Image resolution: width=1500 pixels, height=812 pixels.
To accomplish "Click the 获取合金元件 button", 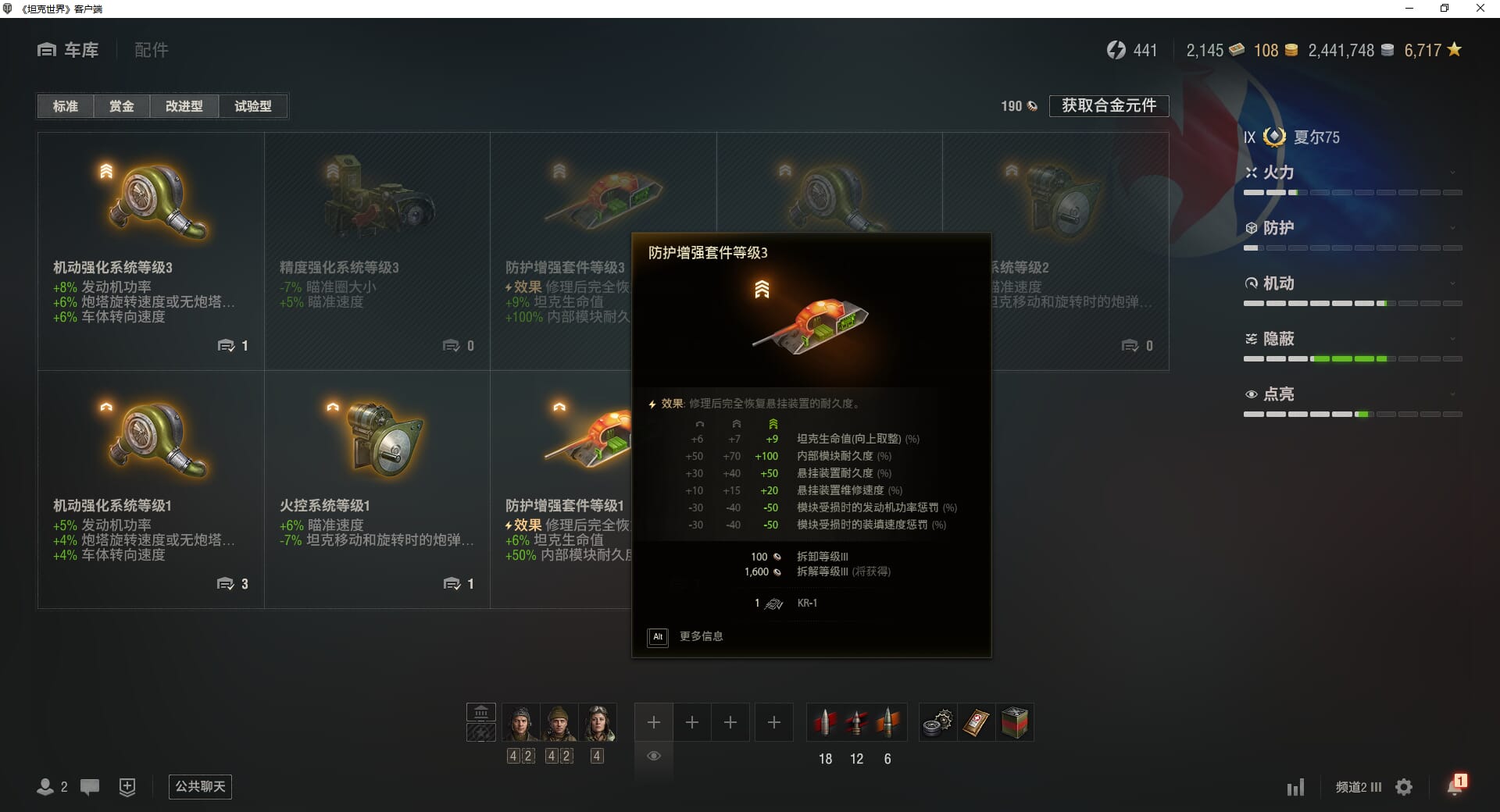I will tap(1109, 105).
